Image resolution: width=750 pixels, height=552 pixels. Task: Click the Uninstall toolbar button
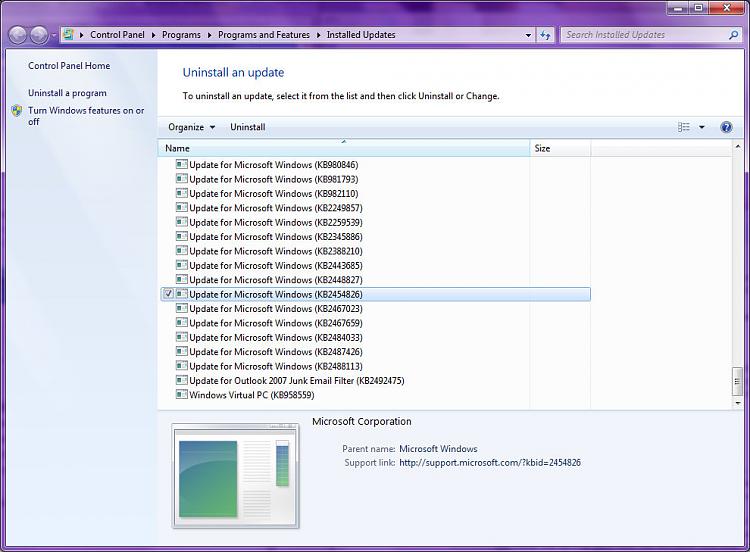point(247,127)
